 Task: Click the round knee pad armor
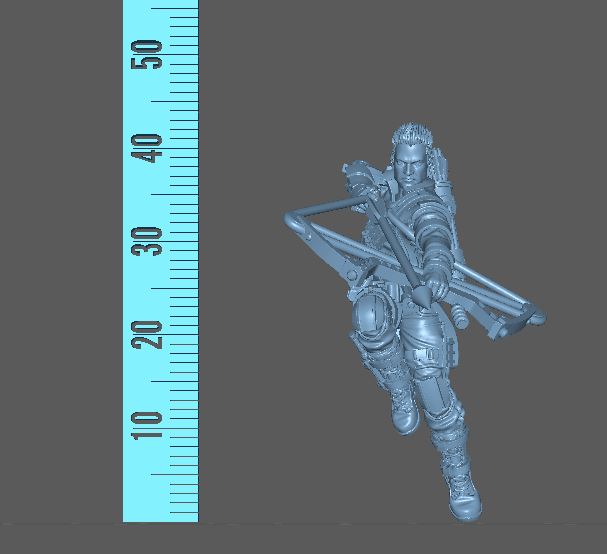tap(371, 320)
